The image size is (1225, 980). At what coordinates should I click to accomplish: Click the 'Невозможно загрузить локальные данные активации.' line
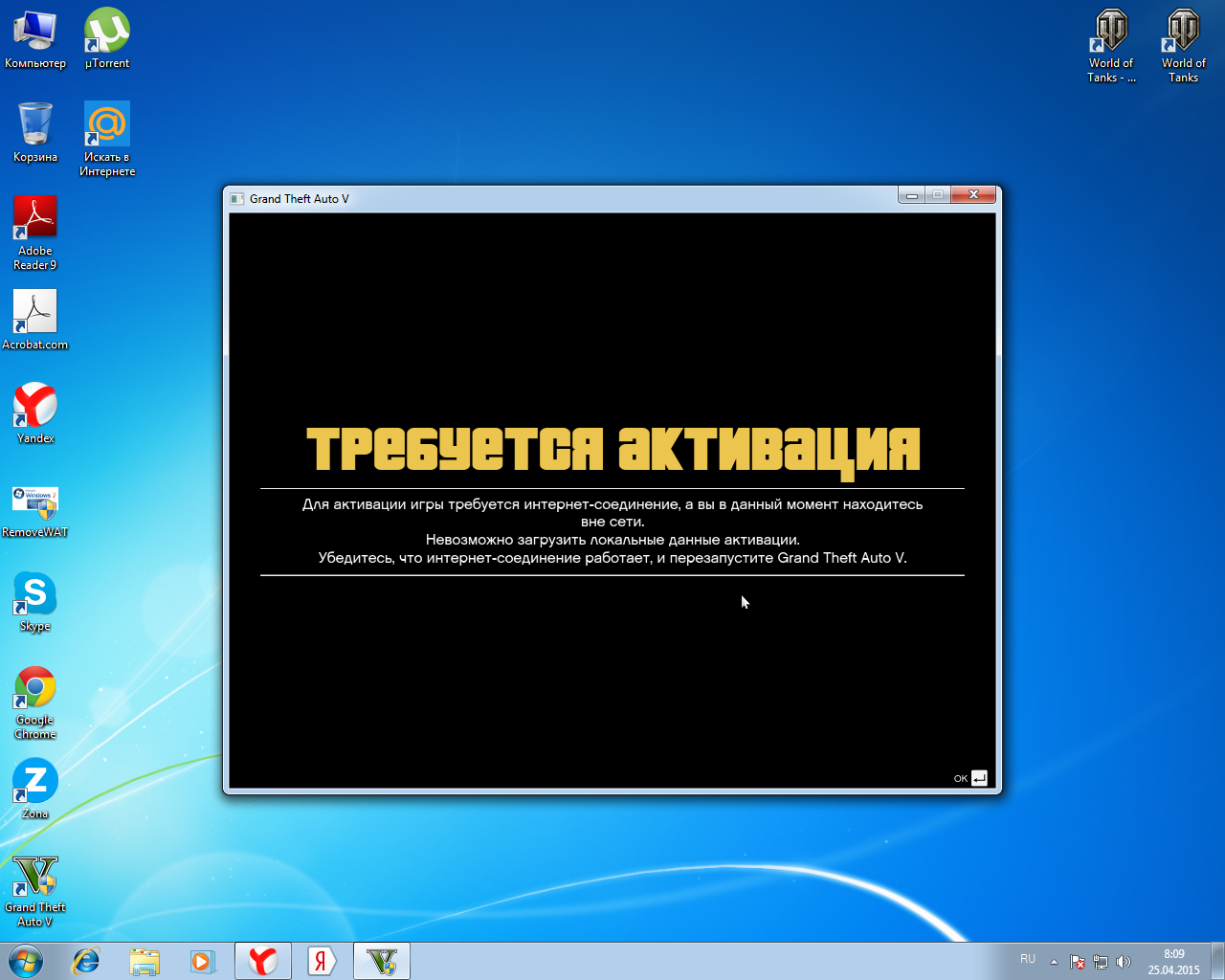click(612, 540)
